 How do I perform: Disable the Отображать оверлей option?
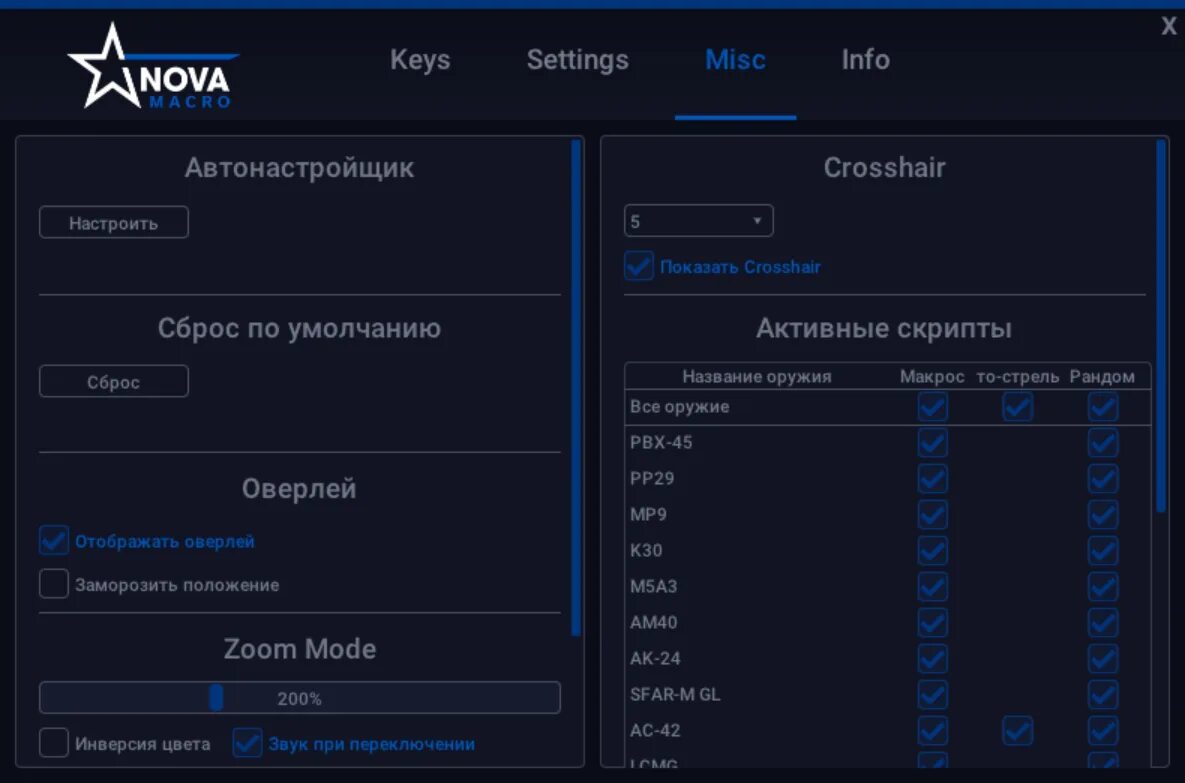[54, 540]
